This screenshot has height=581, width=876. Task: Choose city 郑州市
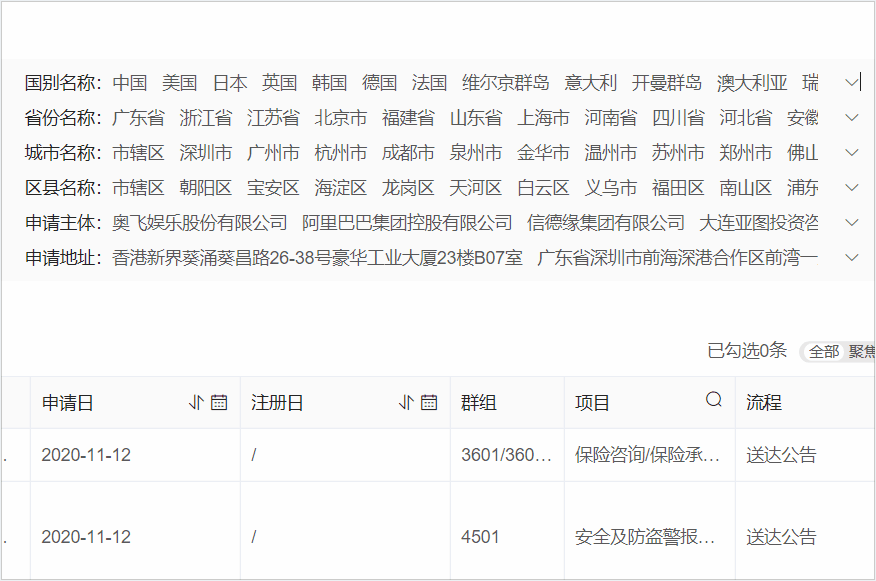pyautogui.click(x=746, y=153)
